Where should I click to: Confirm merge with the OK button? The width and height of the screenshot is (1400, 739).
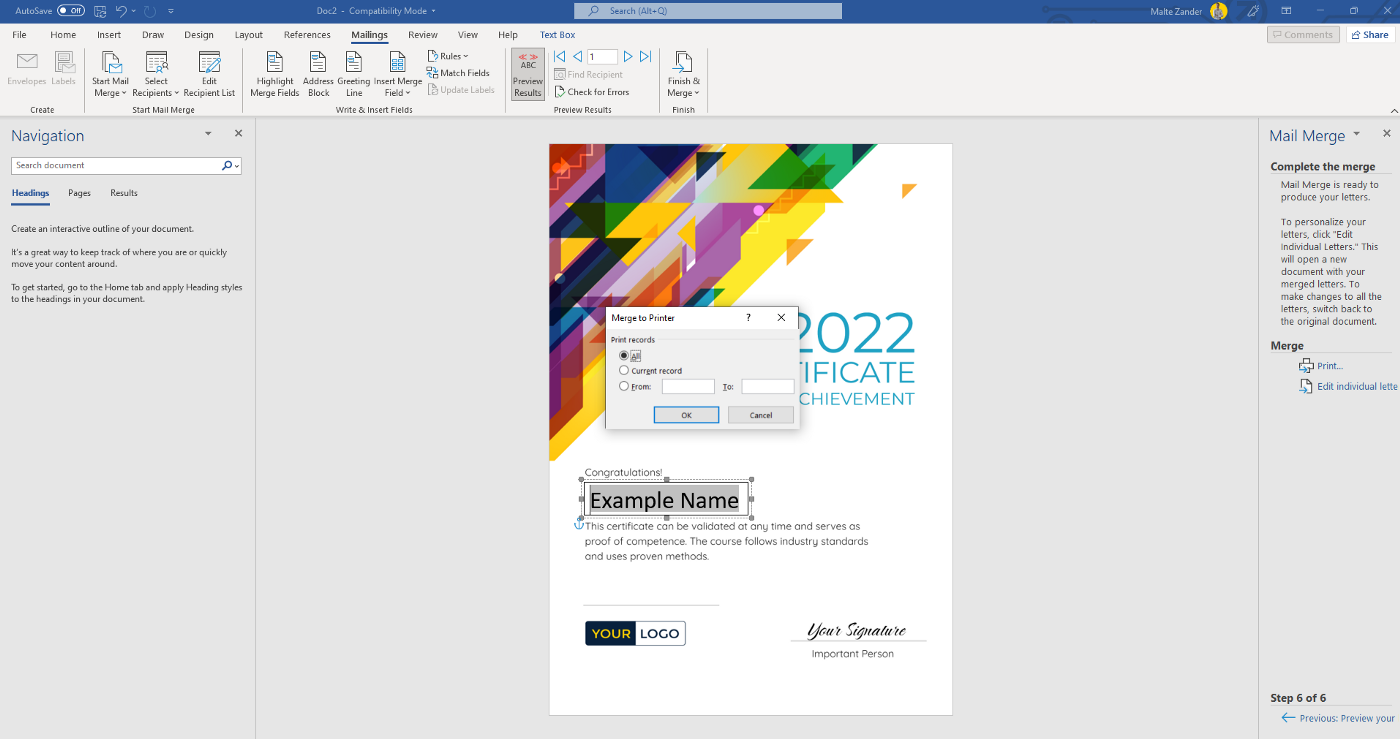[x=686, y=414]
